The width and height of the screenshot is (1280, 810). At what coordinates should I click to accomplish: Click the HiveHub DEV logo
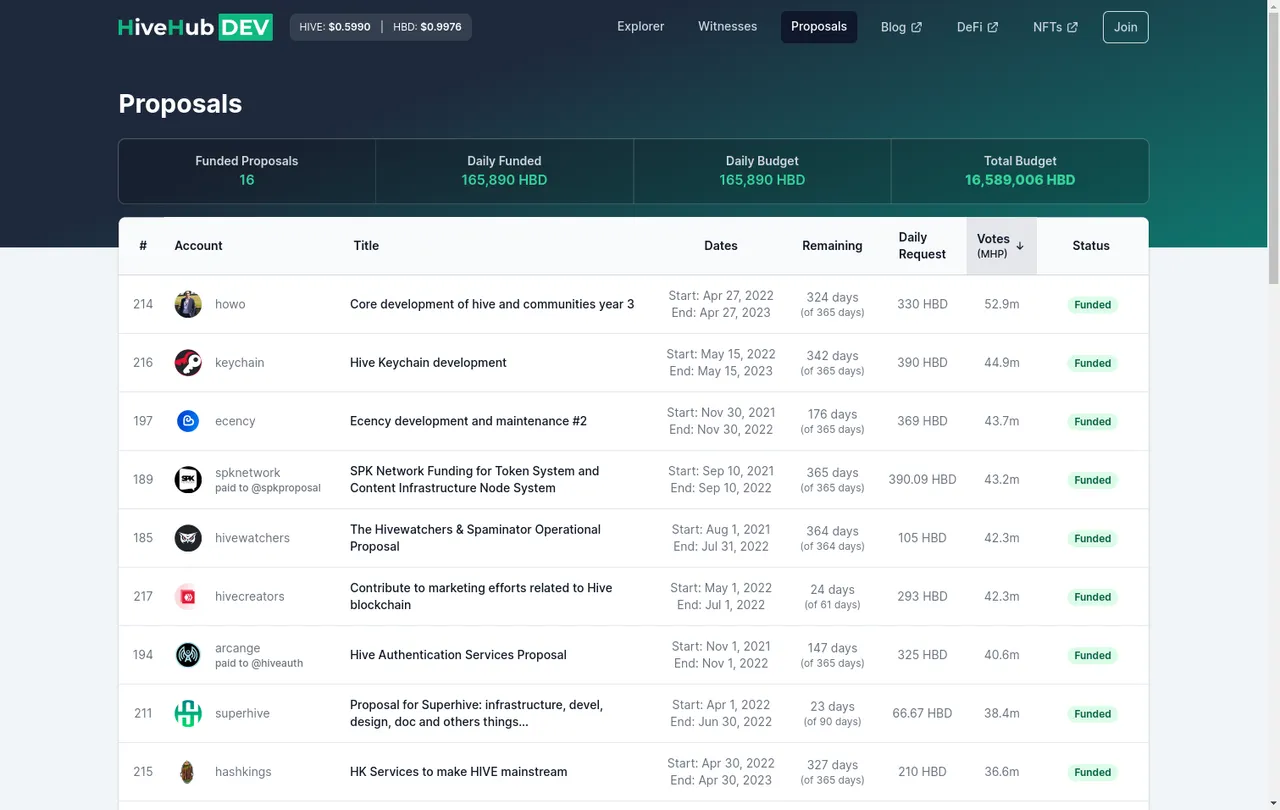coord(195,27)
